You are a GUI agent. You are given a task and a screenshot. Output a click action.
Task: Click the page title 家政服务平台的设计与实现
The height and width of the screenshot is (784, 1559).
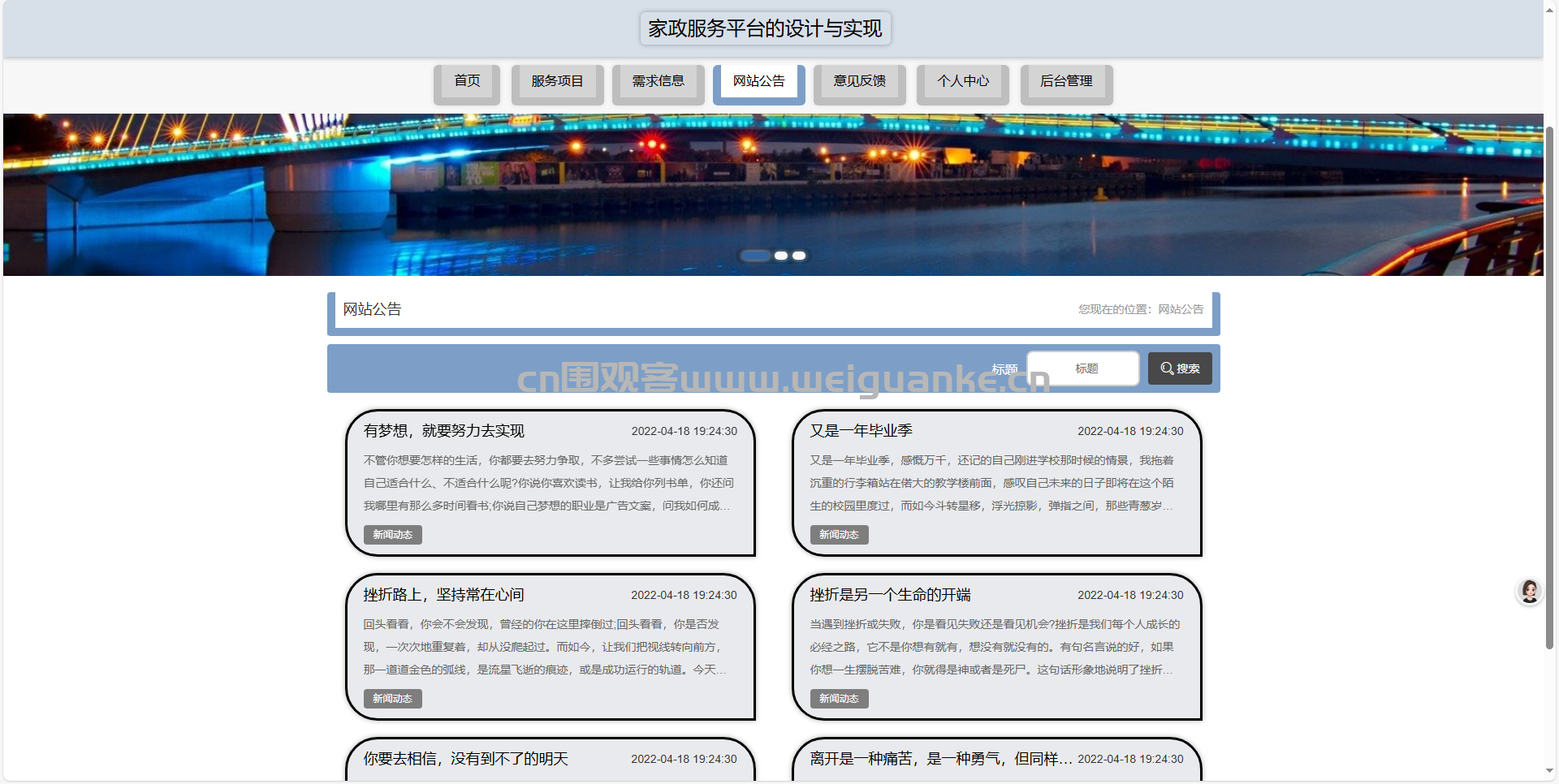(765, 28)
